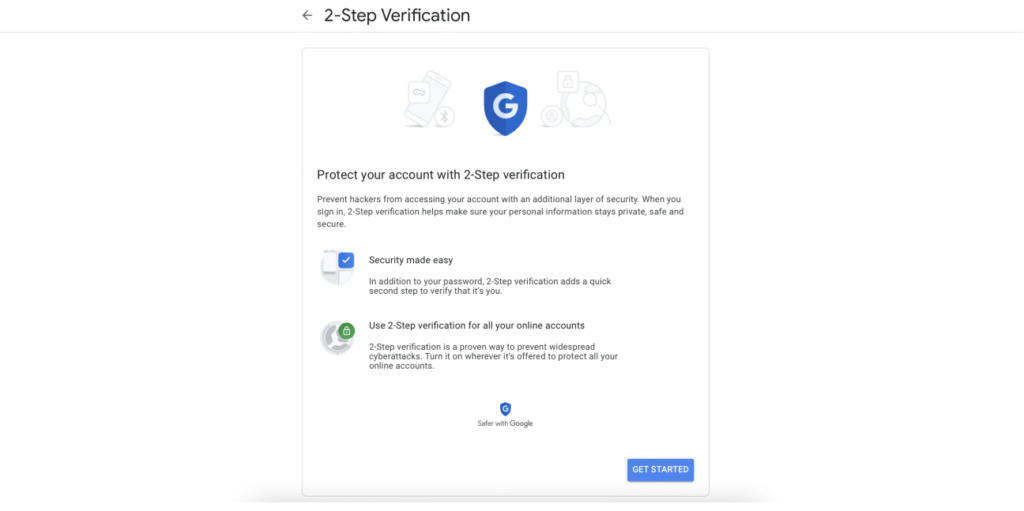Click the Bluetooth symbol icon

tap(445, 117)
